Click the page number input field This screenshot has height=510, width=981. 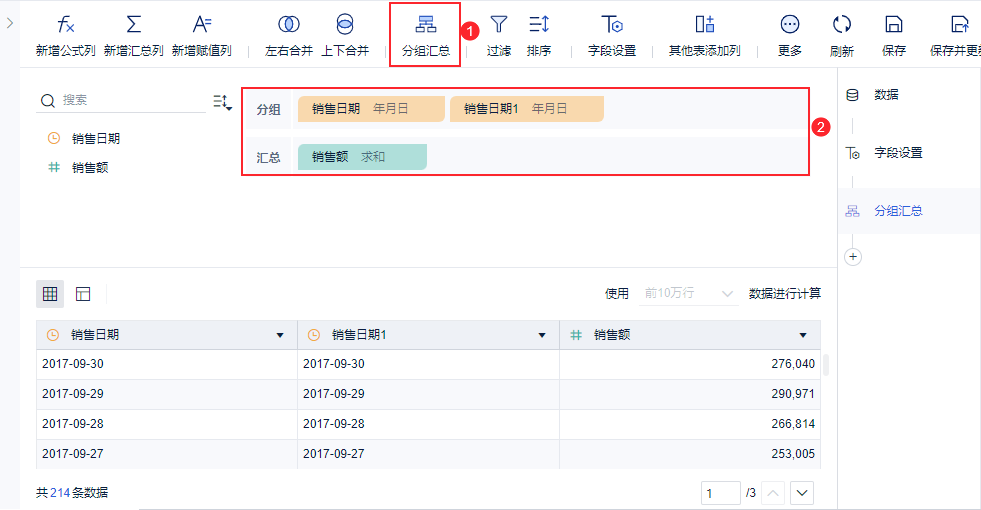[721, 493]
